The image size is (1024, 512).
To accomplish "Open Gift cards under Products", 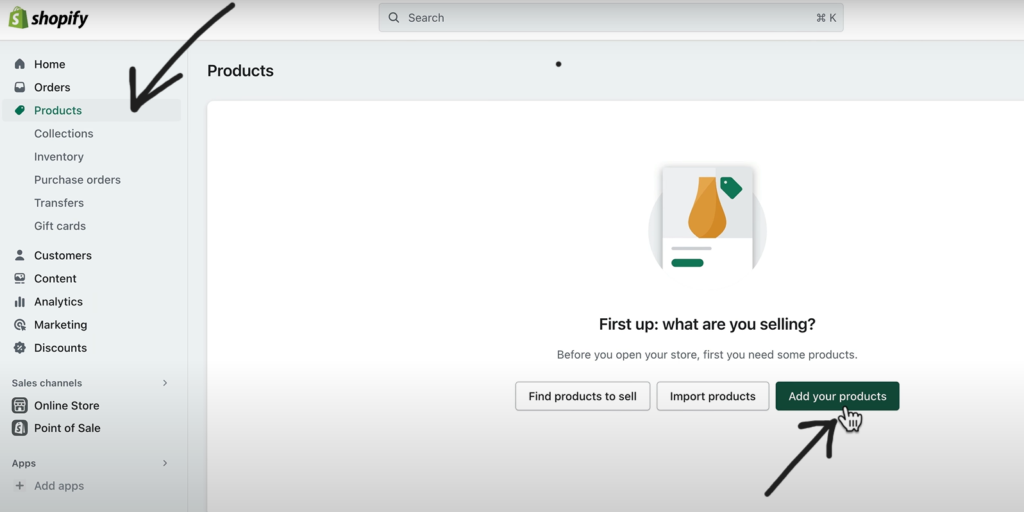I will (60, 226).
